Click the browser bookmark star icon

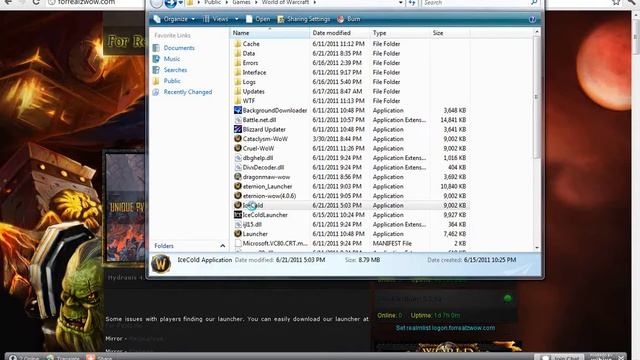click(x=616, y=2)
